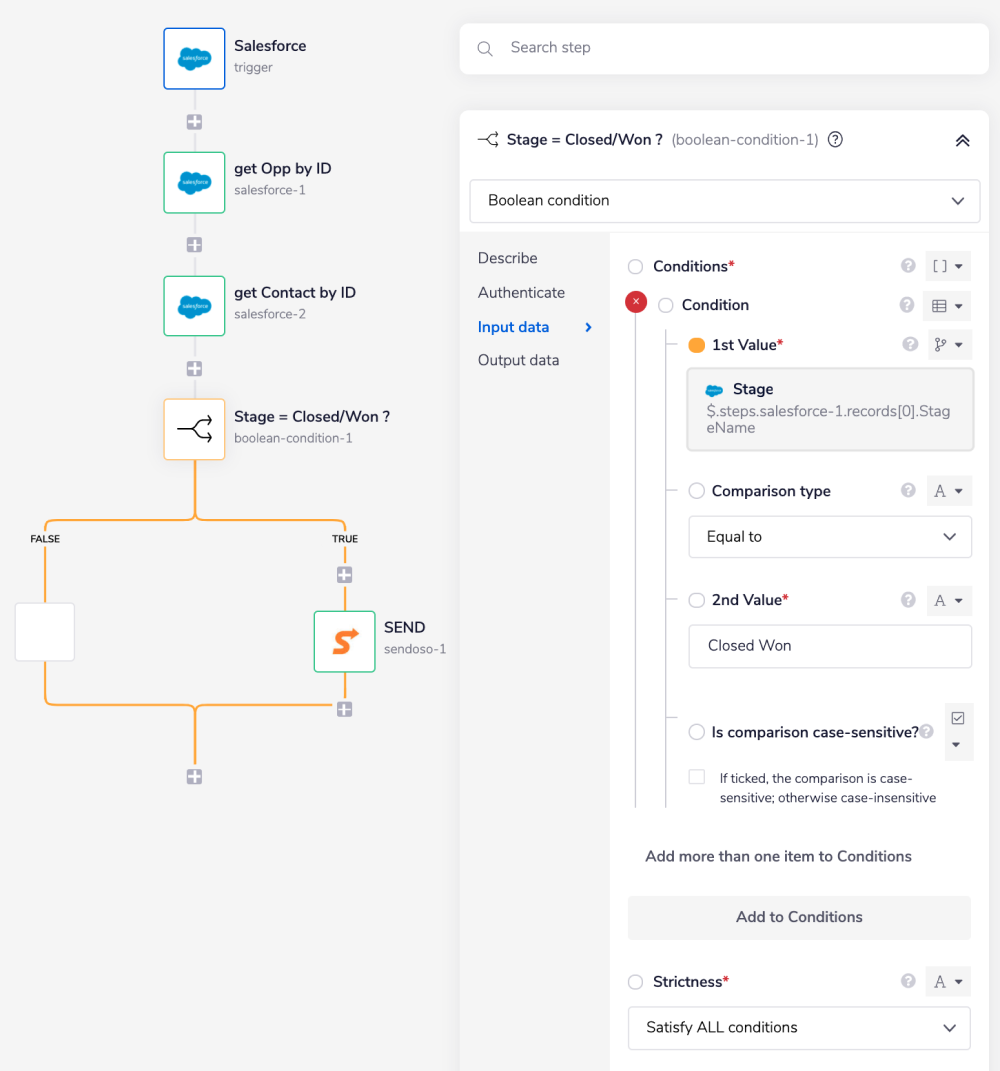This screenshot has width=1000, height=1071.
Task: Click the get Opp by ID step icon
Action: [194, 182]
